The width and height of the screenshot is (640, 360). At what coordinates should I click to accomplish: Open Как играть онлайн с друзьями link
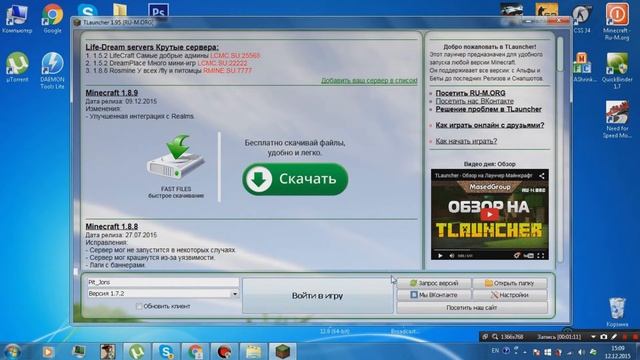[x=489, y=125]
